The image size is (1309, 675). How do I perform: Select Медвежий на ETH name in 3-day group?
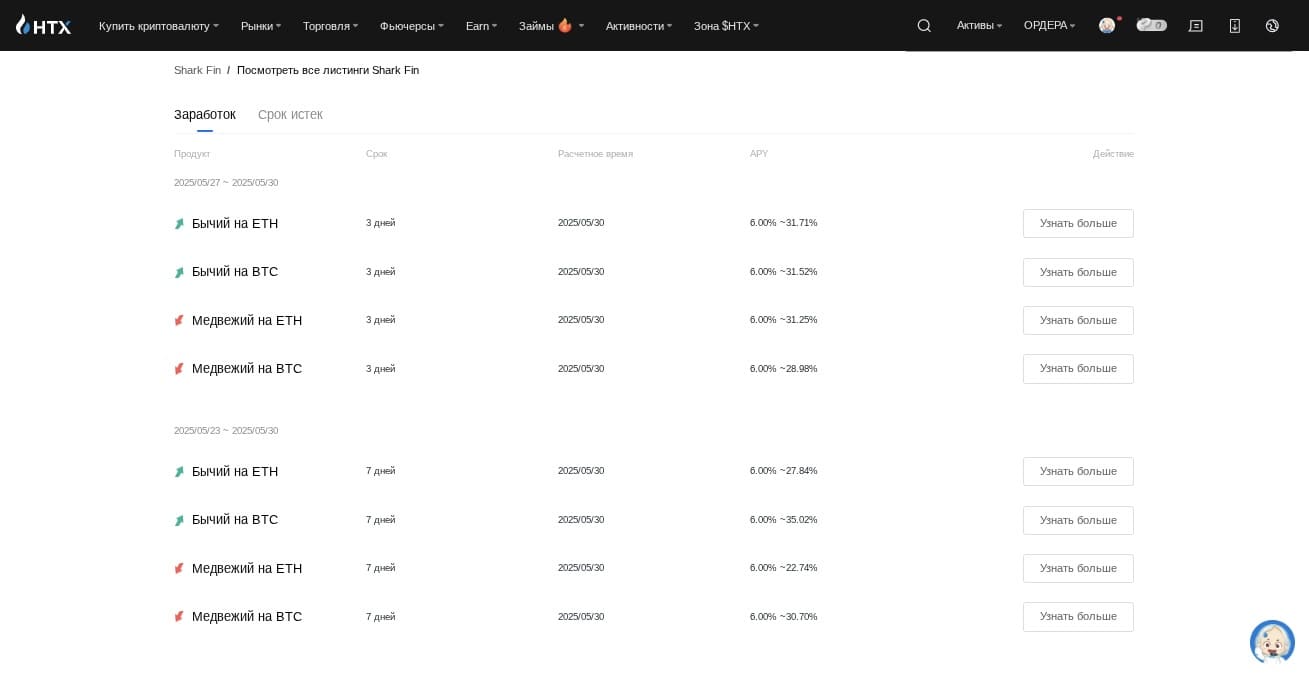point(247,321)
